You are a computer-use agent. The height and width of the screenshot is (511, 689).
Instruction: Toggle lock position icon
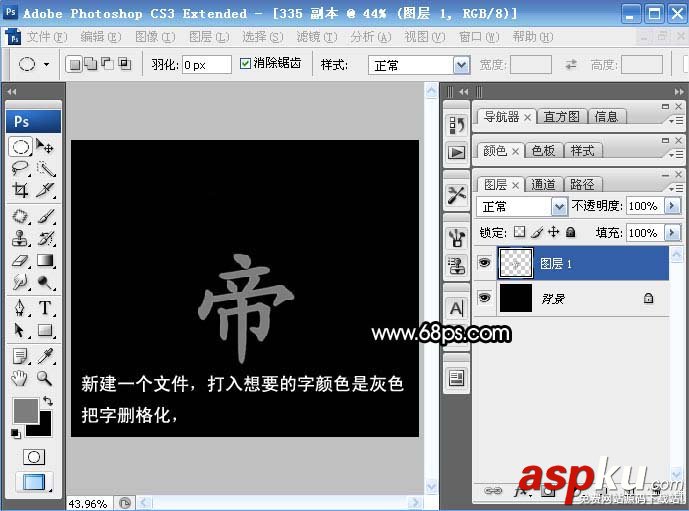(553, 232)
